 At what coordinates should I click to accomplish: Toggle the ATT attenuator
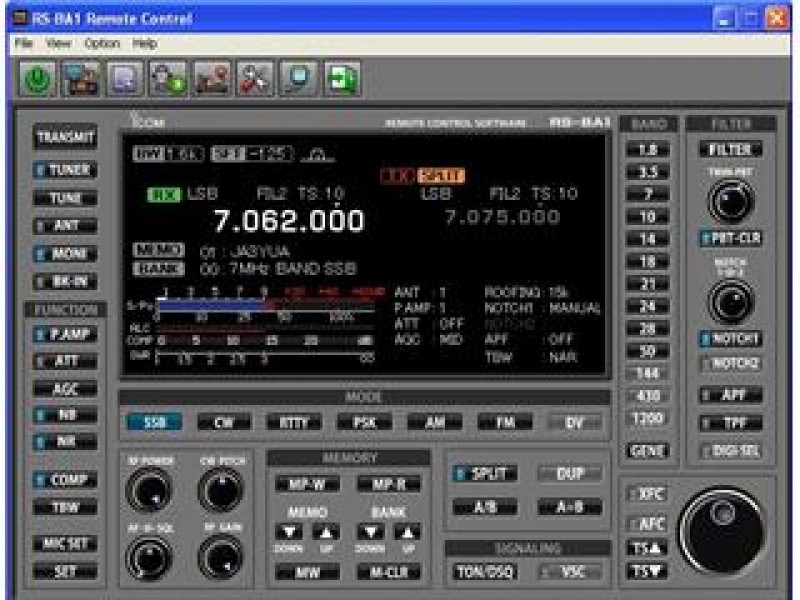click(65, 361)
